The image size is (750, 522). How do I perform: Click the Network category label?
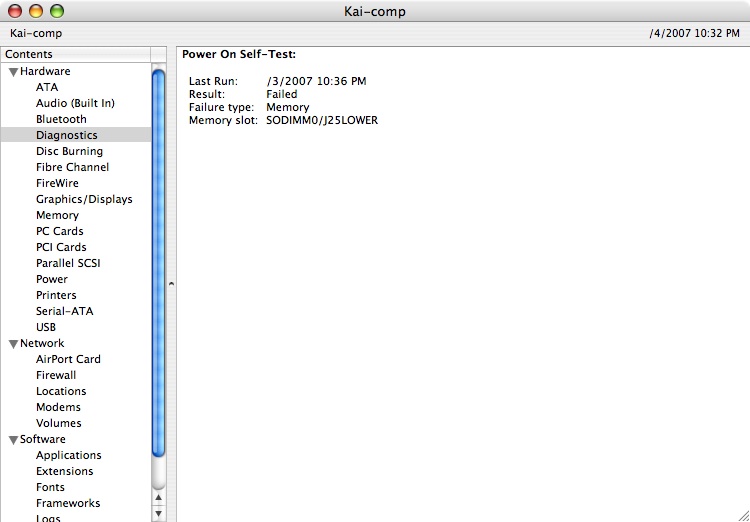pos(42,343)
